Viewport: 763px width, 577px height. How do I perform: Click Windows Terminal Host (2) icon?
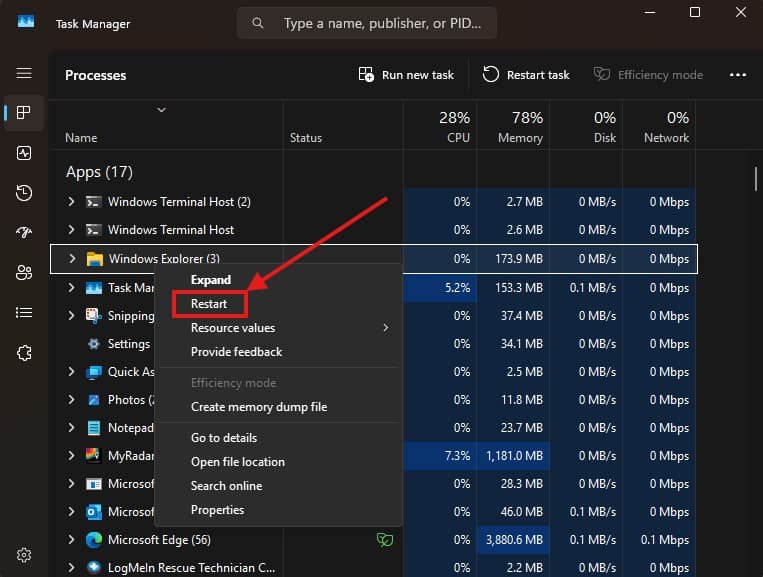(94, 201)
